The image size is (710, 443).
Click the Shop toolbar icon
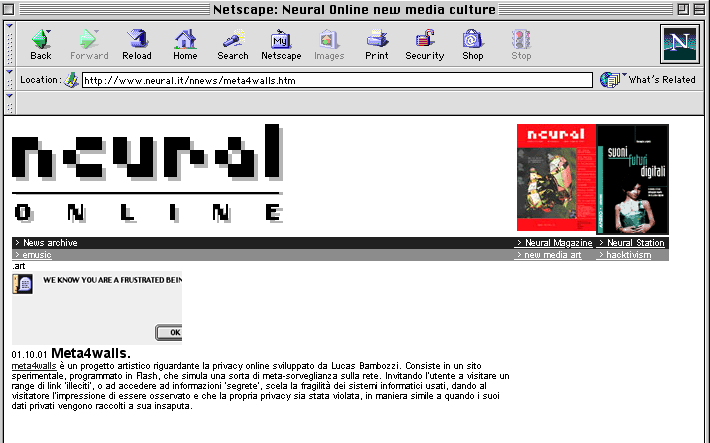click(473, 45)
